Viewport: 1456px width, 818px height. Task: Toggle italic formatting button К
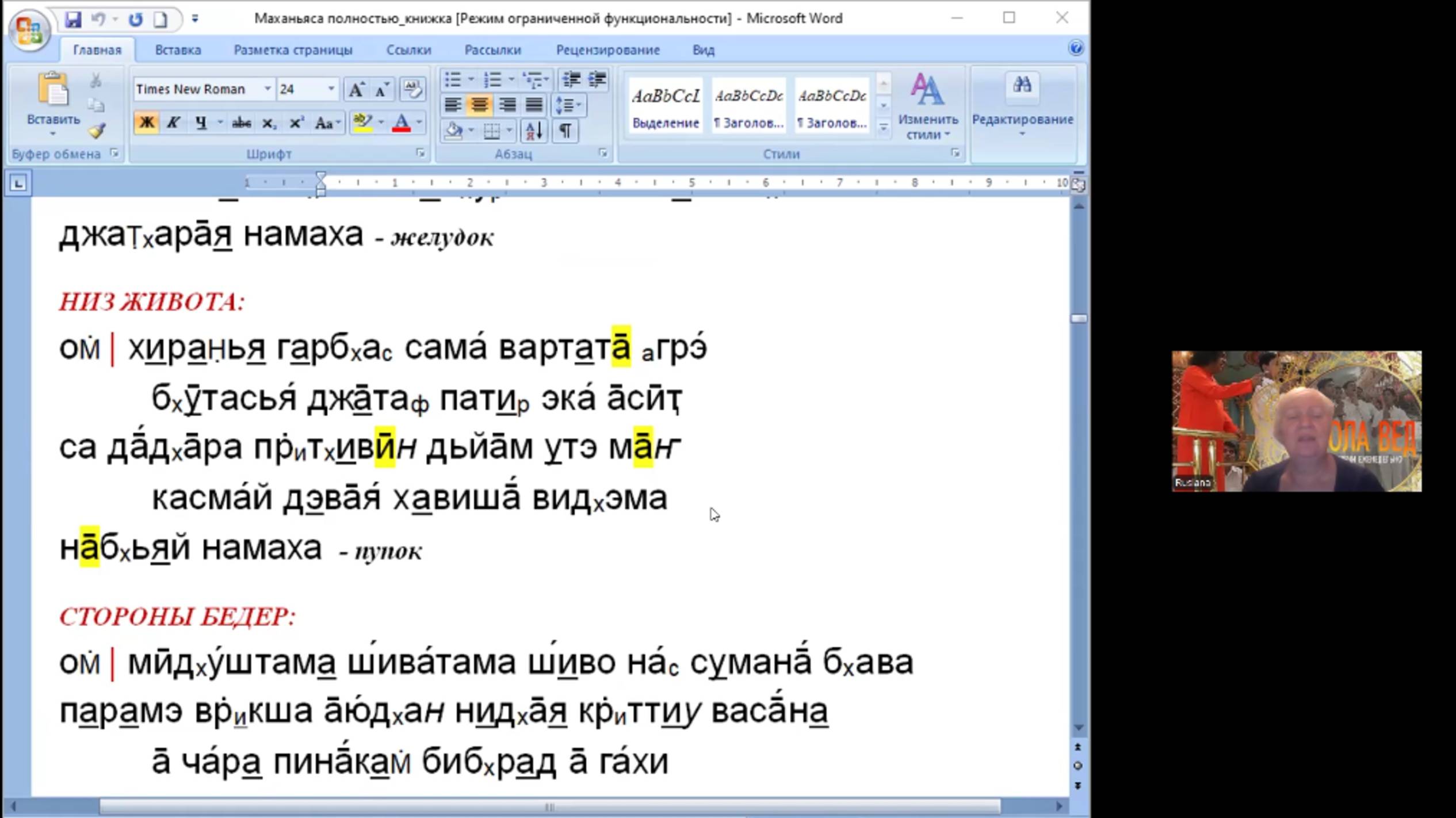pos(173,123)
